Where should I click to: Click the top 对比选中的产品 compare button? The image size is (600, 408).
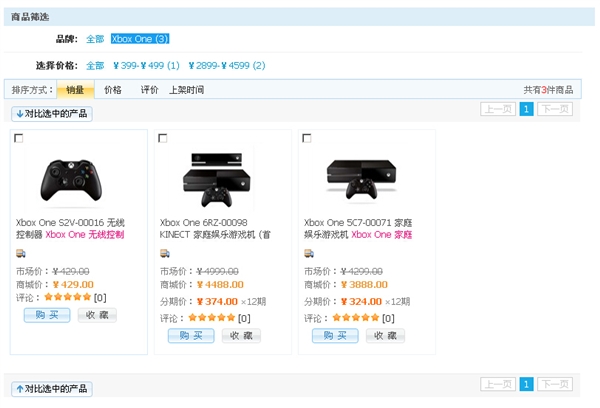pyautogui.click(x=52, y=114)
